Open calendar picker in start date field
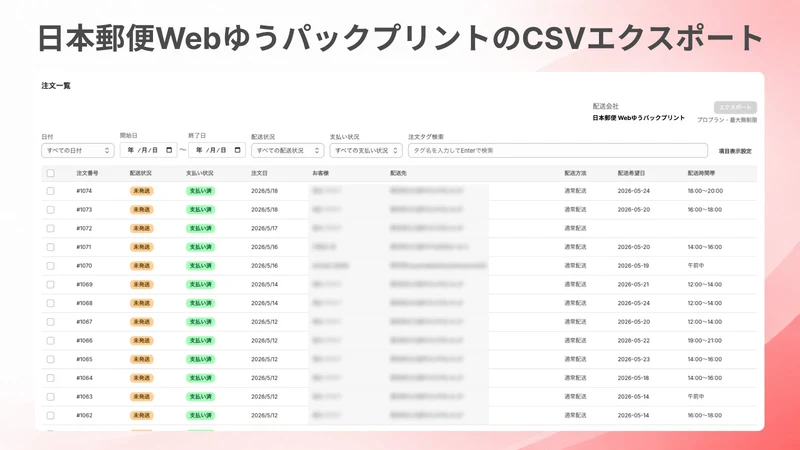800x450 pixels. [169, 150]
